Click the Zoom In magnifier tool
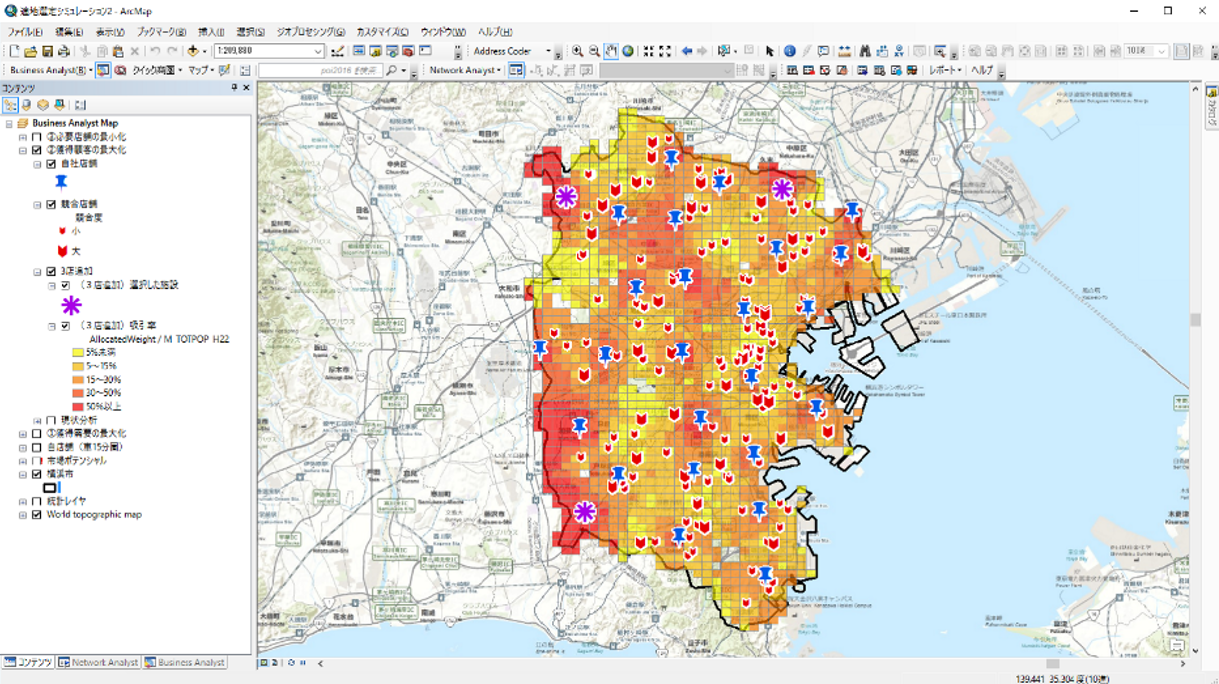 click(577, 51)
